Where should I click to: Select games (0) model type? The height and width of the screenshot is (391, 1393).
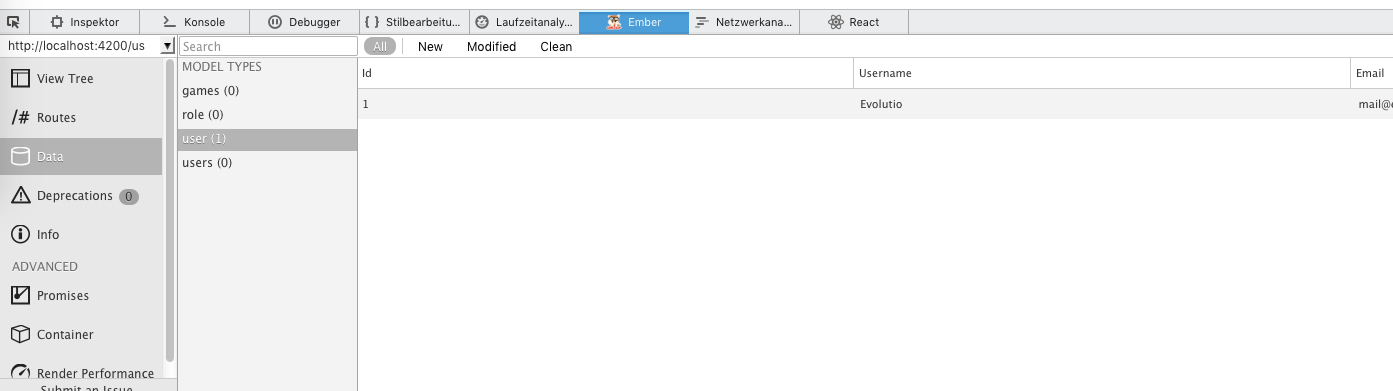[x=267, y=91]
